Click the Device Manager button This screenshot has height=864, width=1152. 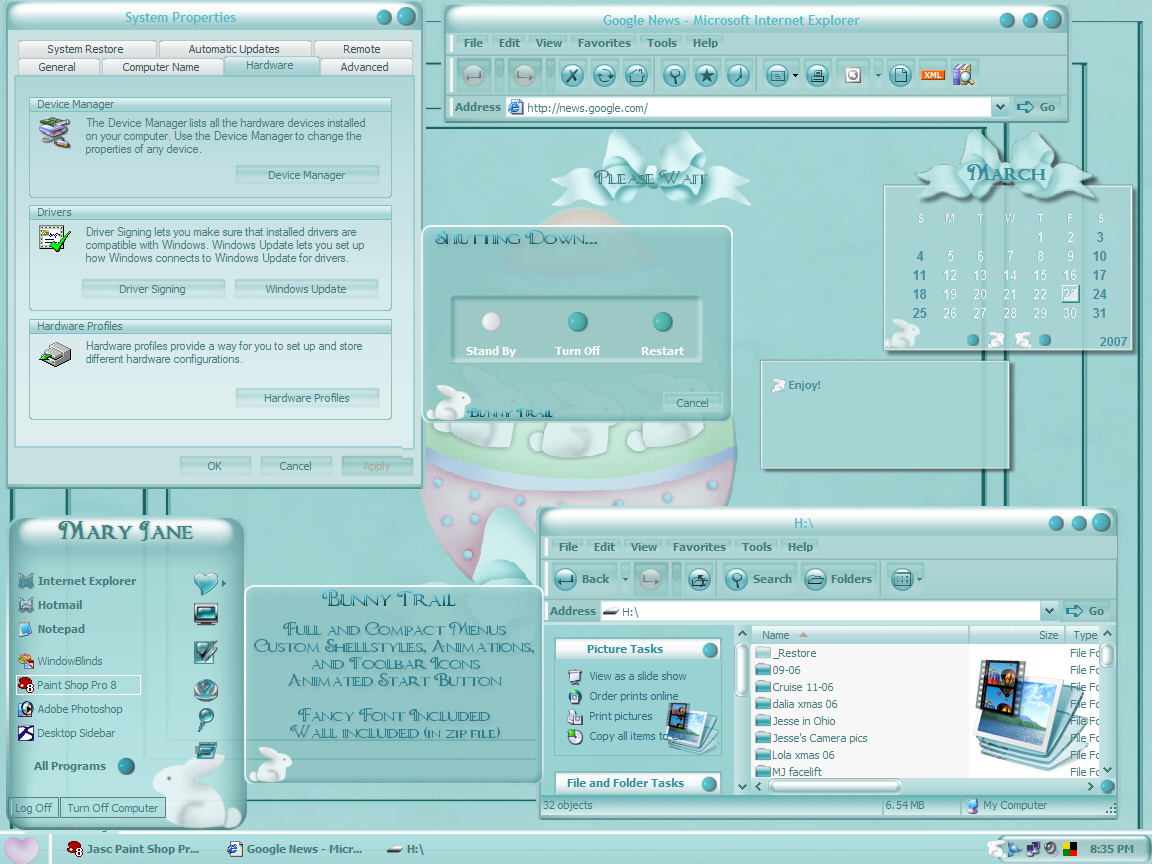306,175
